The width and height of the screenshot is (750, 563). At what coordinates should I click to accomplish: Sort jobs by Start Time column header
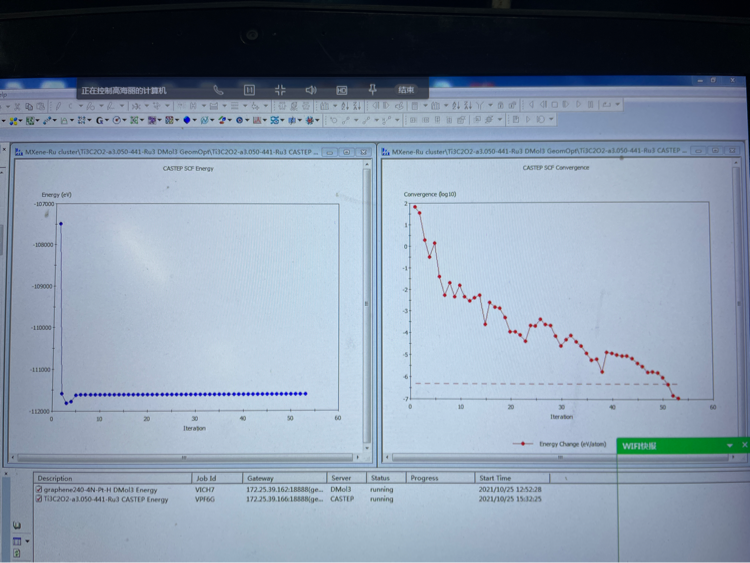point(500,479)
